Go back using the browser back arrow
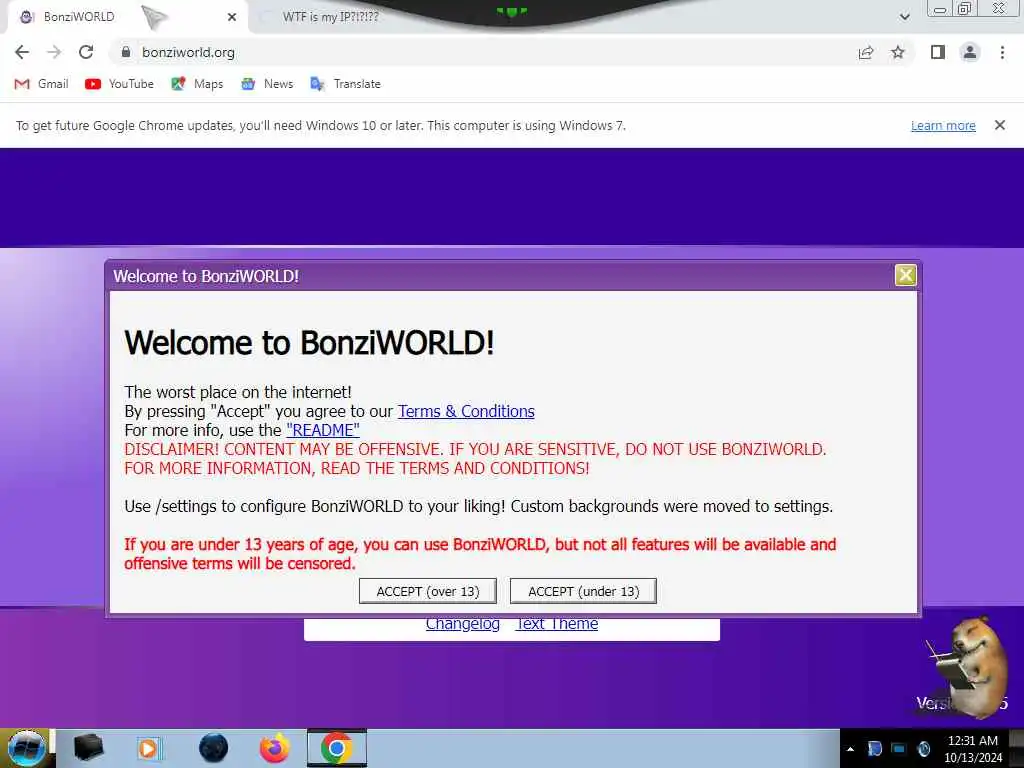Image resolution: width=1024 pixels, height=768 pixels. point(22,52)
